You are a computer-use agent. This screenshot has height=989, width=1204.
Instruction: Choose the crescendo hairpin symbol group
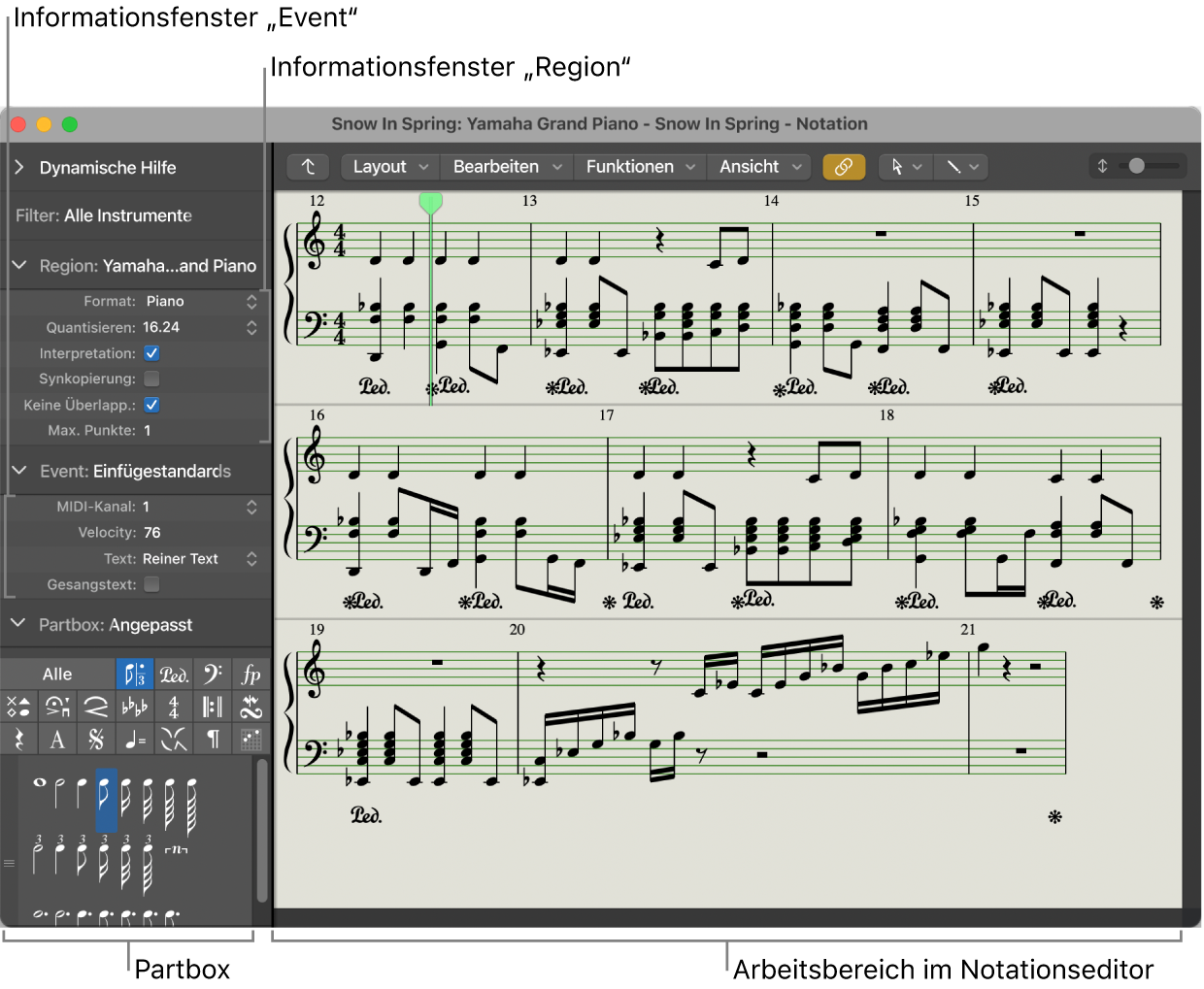click(x=95, y=707)
